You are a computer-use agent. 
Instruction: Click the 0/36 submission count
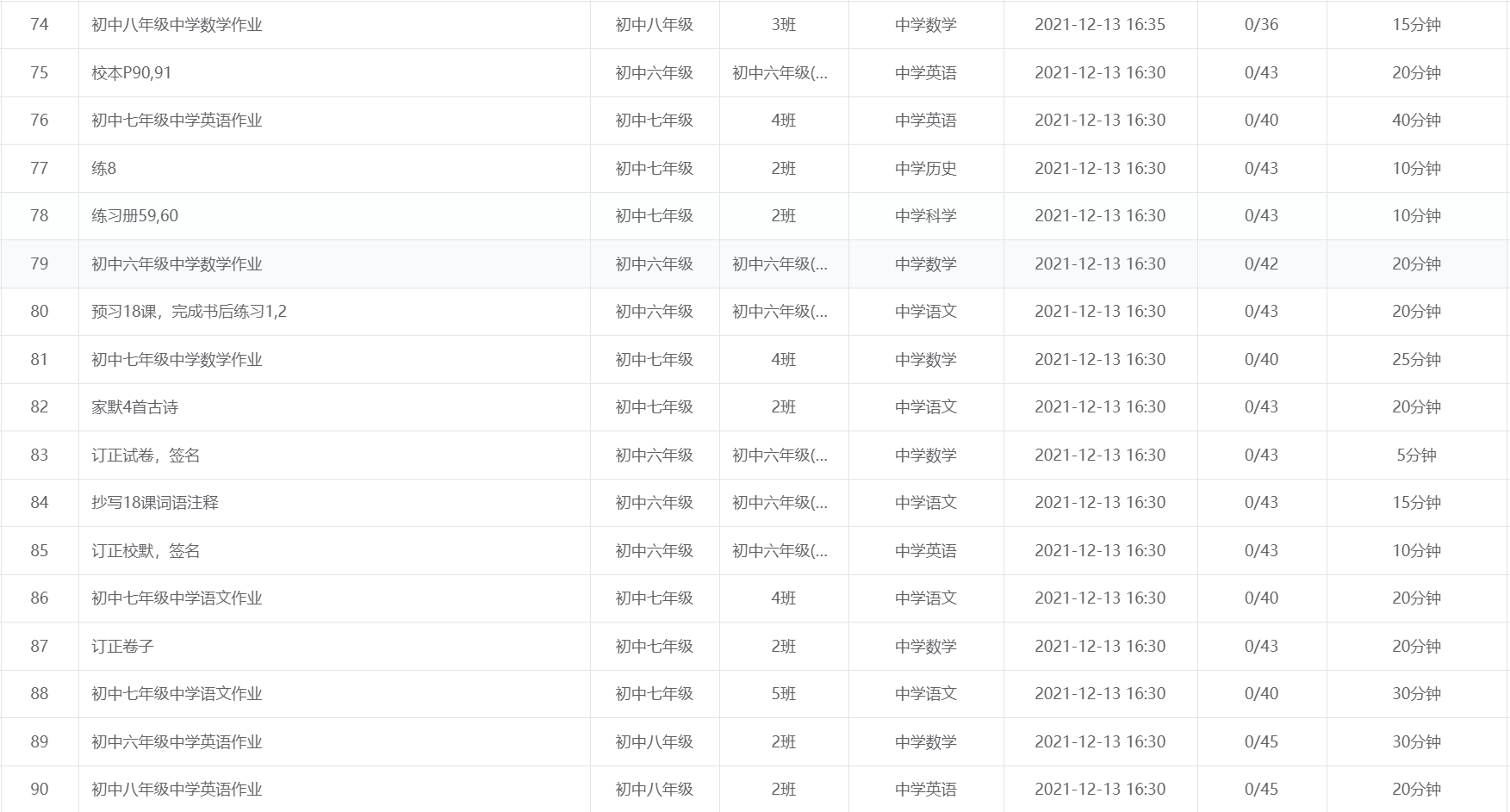(1261, 25)
